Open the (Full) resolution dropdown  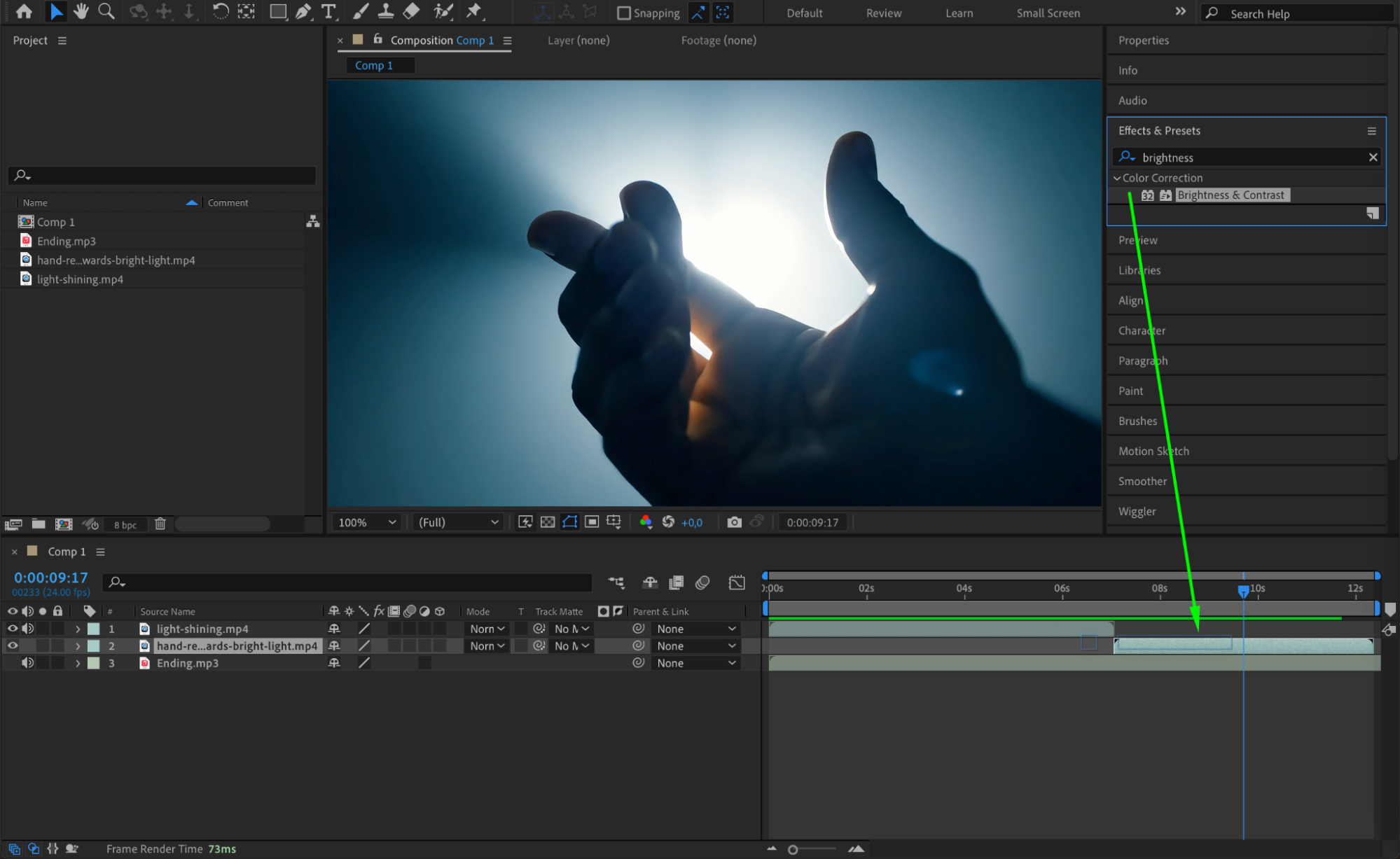pos(458,522)
